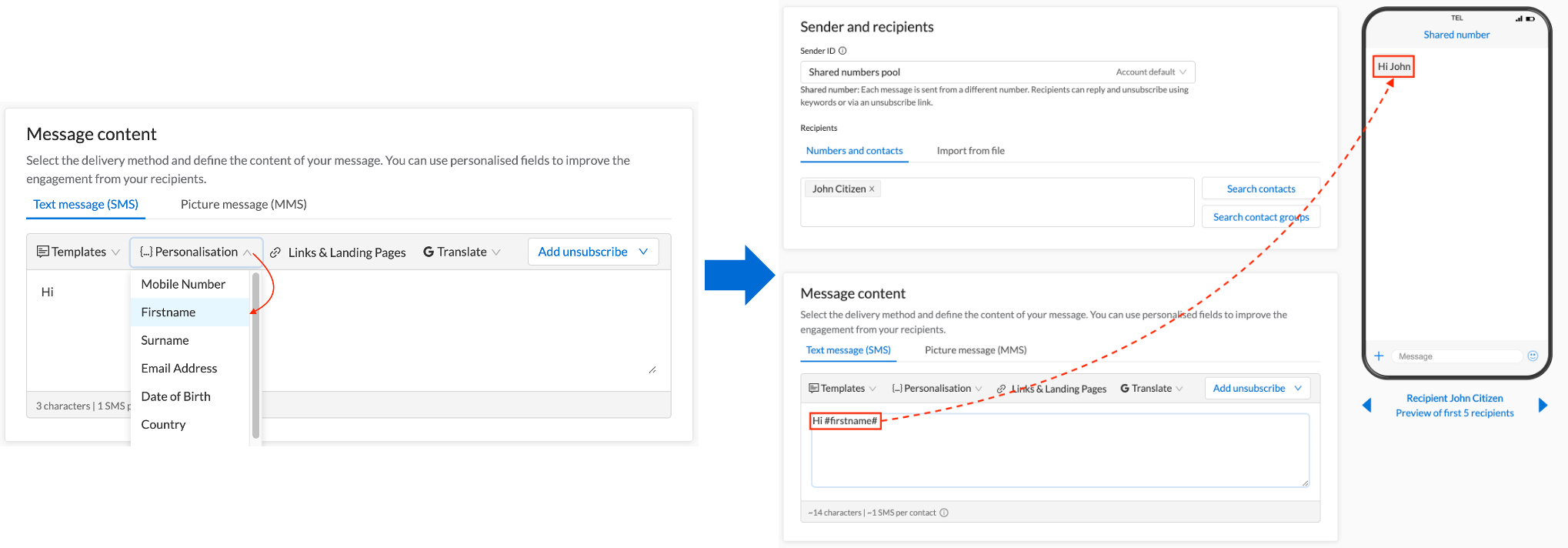Switch to Import from file tab
Screen dimensions: 1568x548
[x=970, y=151]
